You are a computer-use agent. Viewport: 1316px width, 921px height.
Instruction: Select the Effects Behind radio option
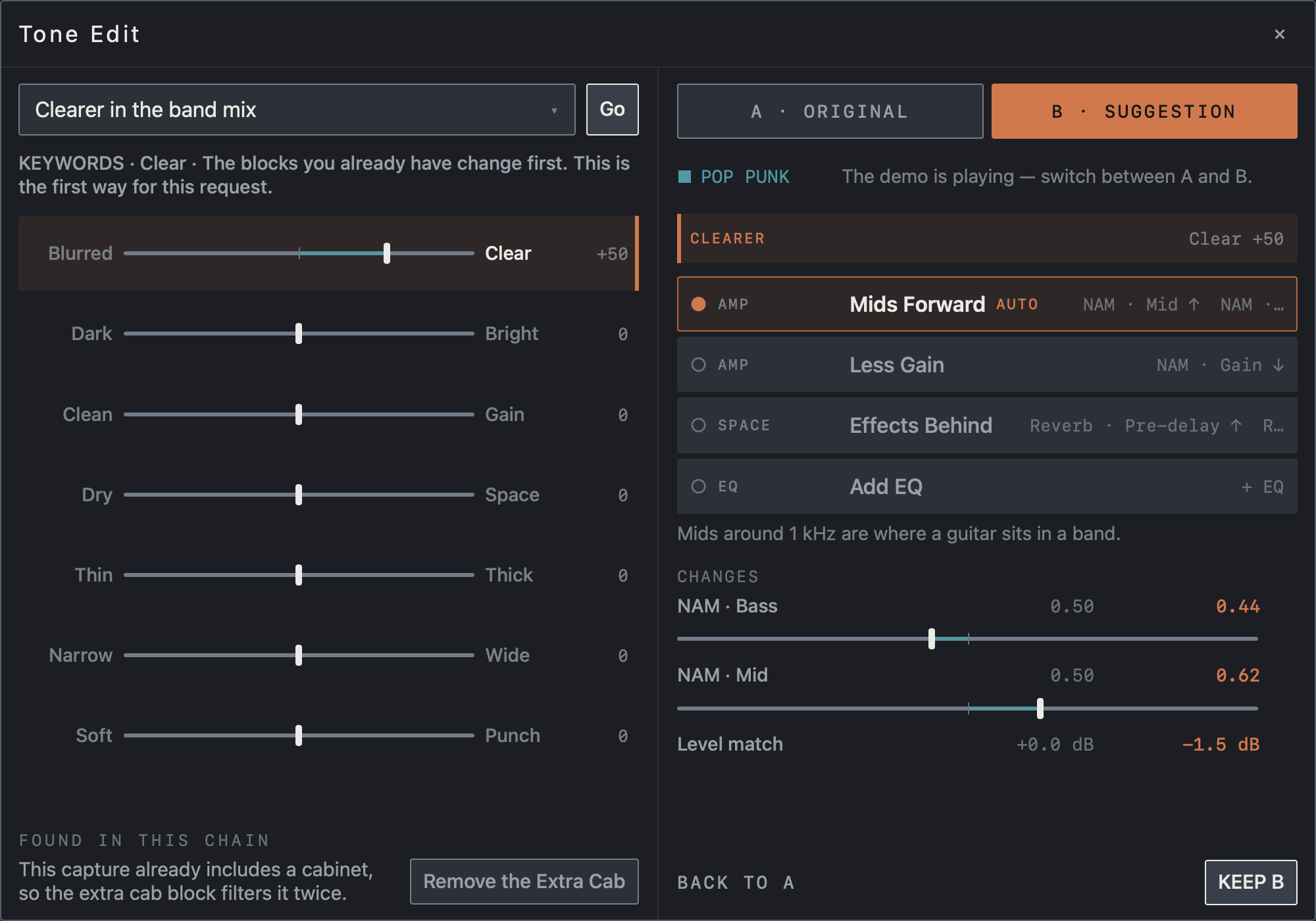tap(698, 425)
